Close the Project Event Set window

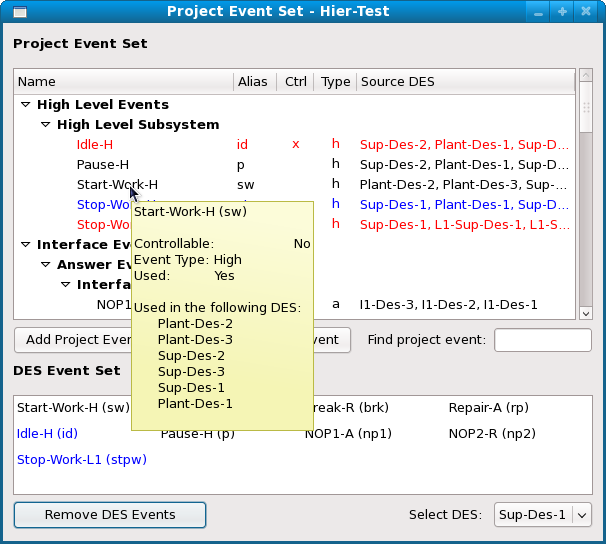(587, 12)
